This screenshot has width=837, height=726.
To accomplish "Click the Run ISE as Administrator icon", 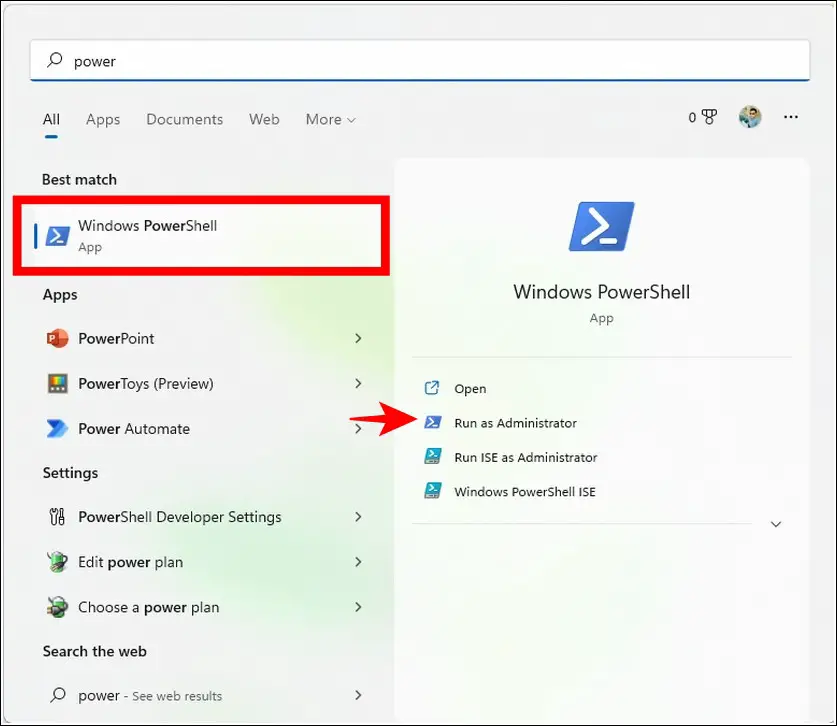I will click(x=432, y=456).
